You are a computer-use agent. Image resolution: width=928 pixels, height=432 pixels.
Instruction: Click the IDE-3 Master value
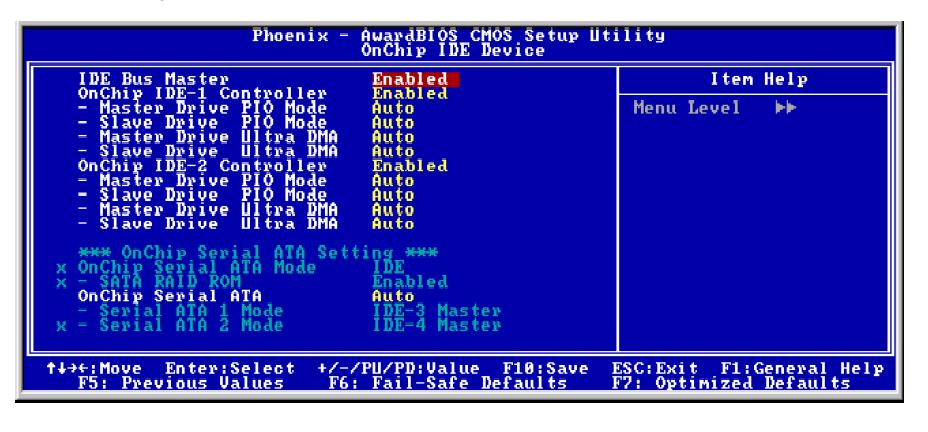tap(437, 311)
